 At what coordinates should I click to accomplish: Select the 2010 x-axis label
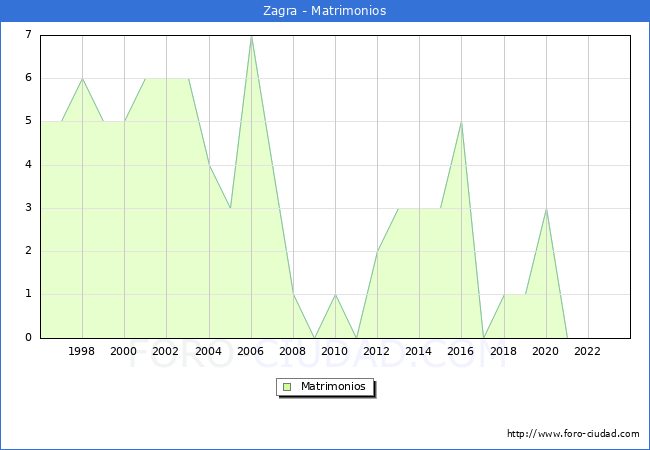(x=335, y=351)
